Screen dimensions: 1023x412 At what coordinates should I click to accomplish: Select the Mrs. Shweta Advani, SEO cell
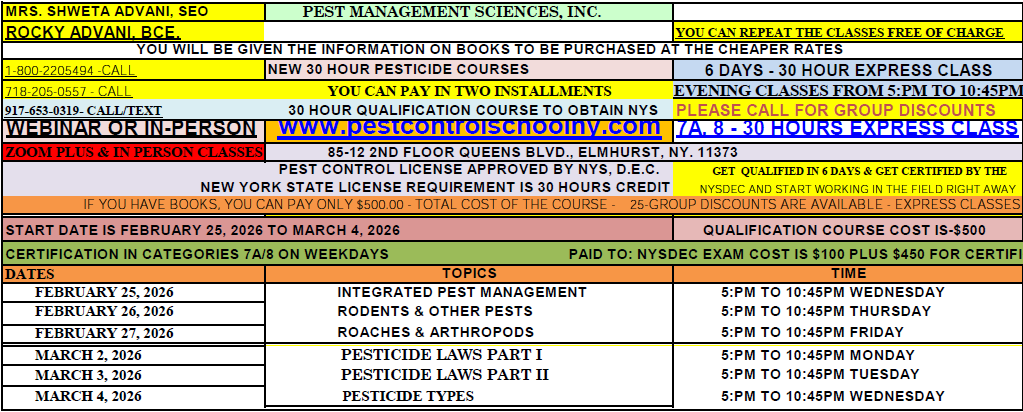click(134, 12)
